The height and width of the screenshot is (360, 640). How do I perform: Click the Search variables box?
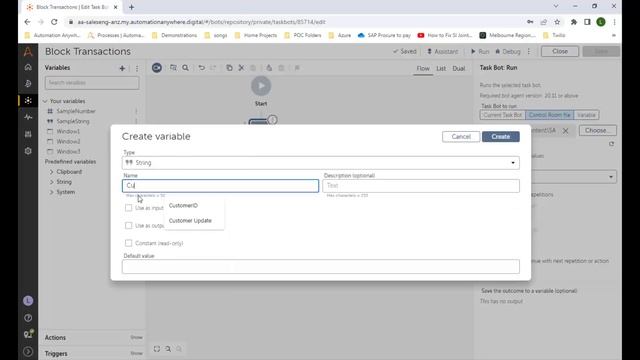pos(92,83)
